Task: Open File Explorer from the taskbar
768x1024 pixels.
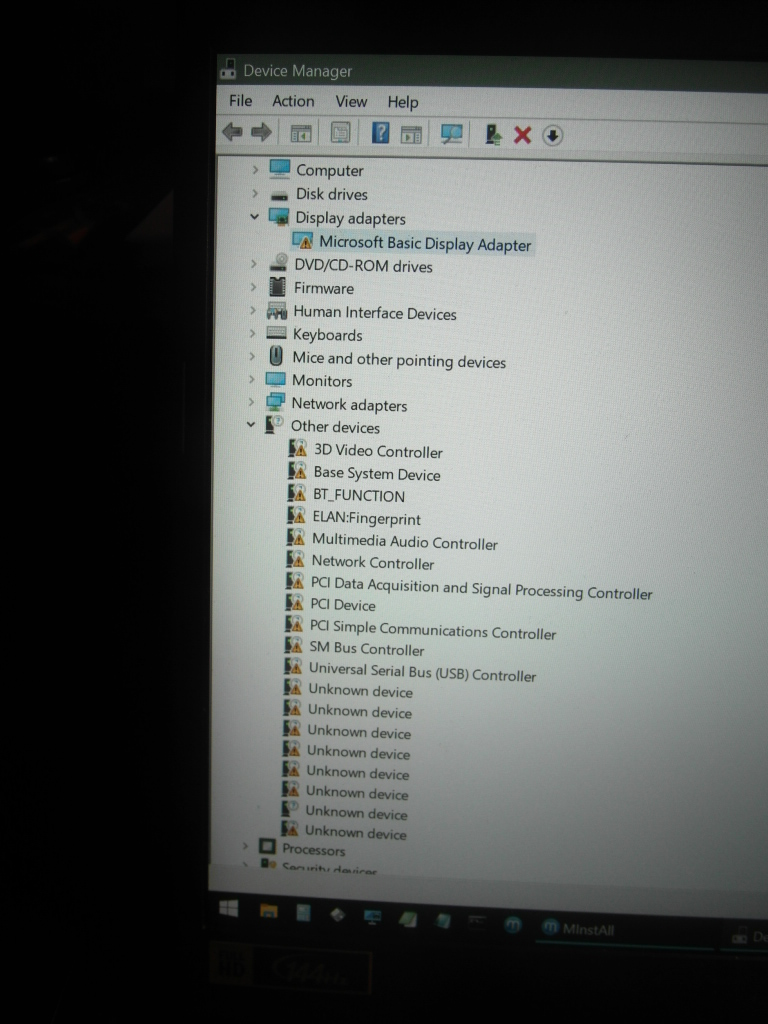Action: point(268,911)
